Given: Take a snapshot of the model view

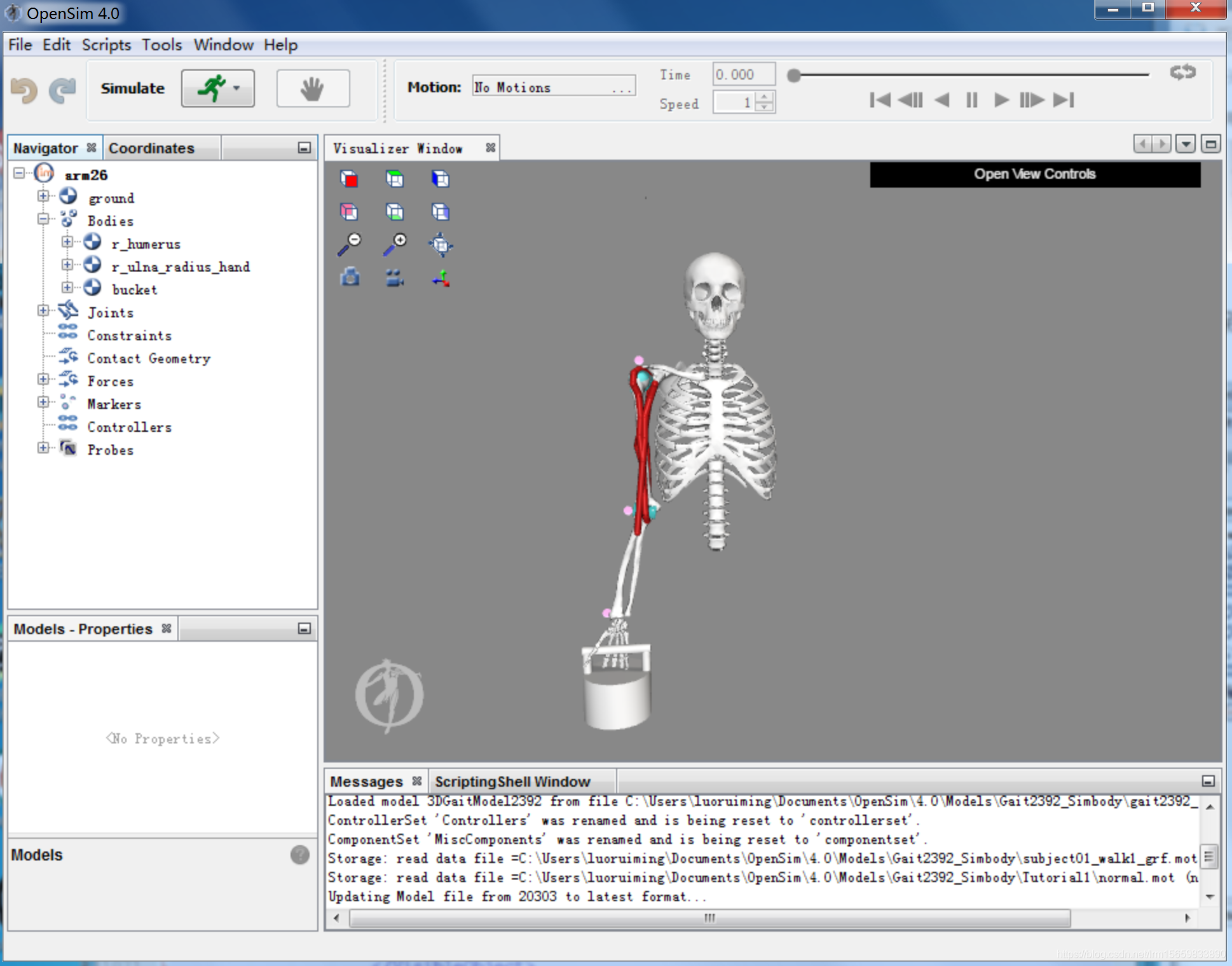Looking at the screenshot, I should (350, 277).
